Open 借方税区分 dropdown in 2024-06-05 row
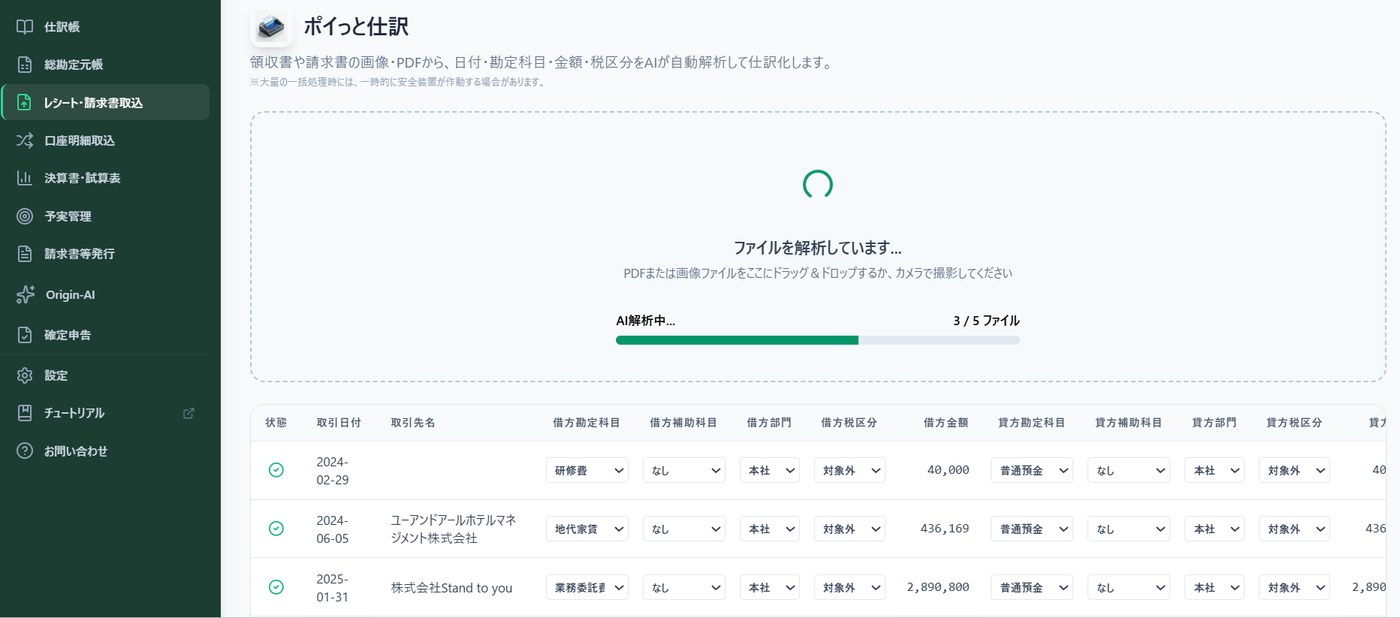Viewport: 1400px width, 618px height. 849,529
